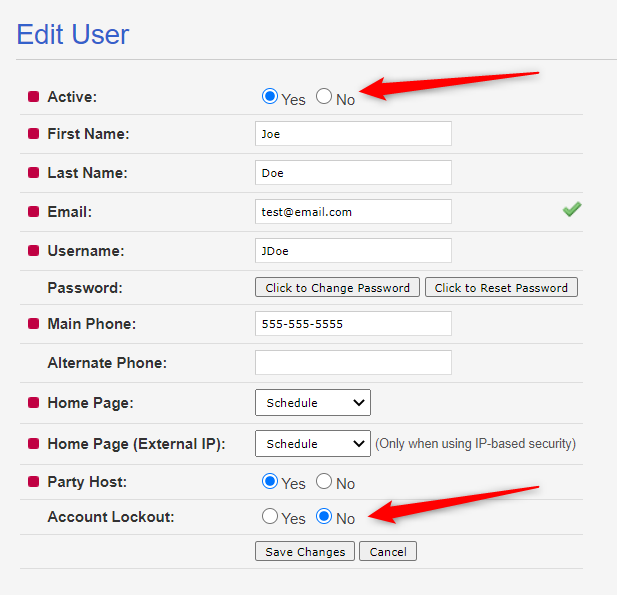Click the IP-based security note text

[475, 443]
